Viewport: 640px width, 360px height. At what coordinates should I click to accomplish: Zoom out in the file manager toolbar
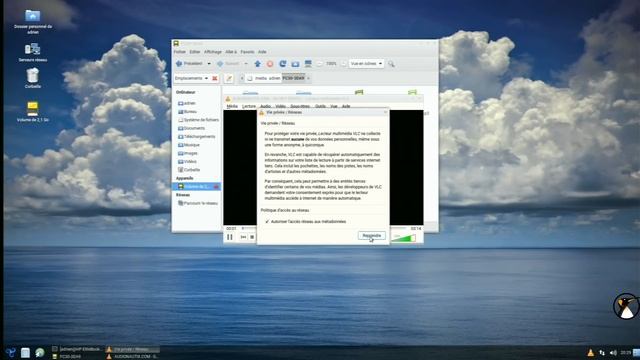click(x=320, y=64)
